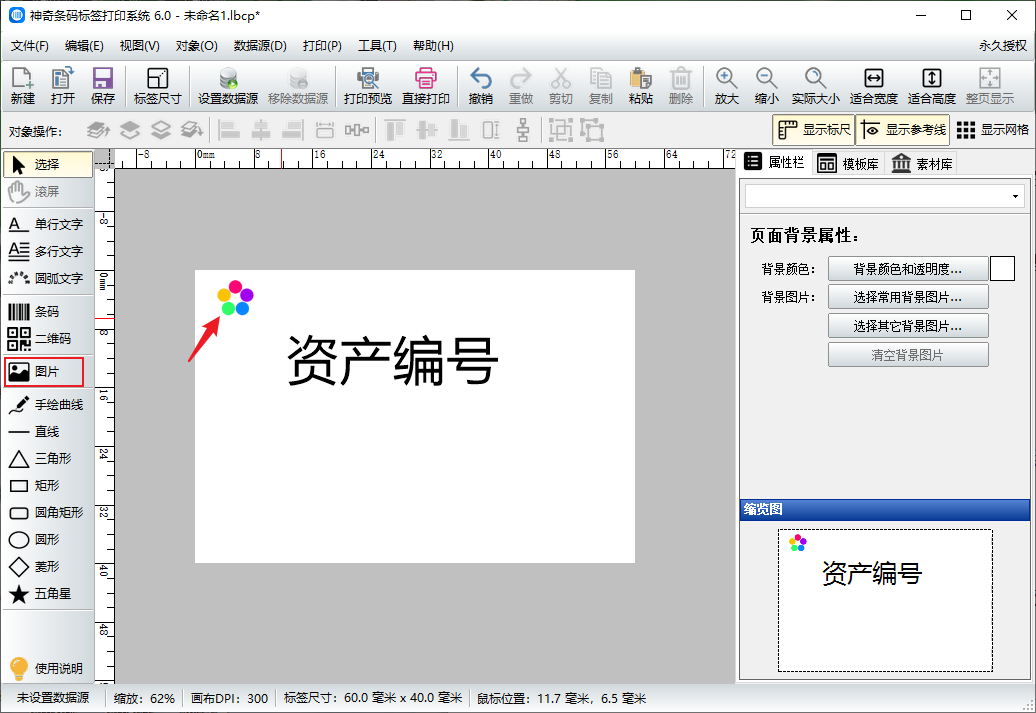Open the 设置数据源 data source settings
Screen dimensions: 1036x713
[228, 86]
